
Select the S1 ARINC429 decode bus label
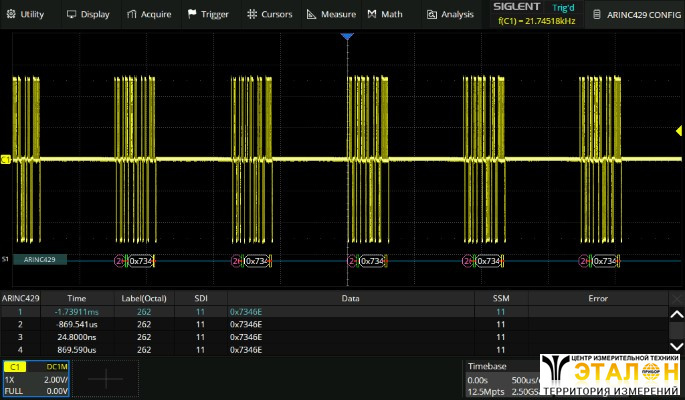pos(40,260)
